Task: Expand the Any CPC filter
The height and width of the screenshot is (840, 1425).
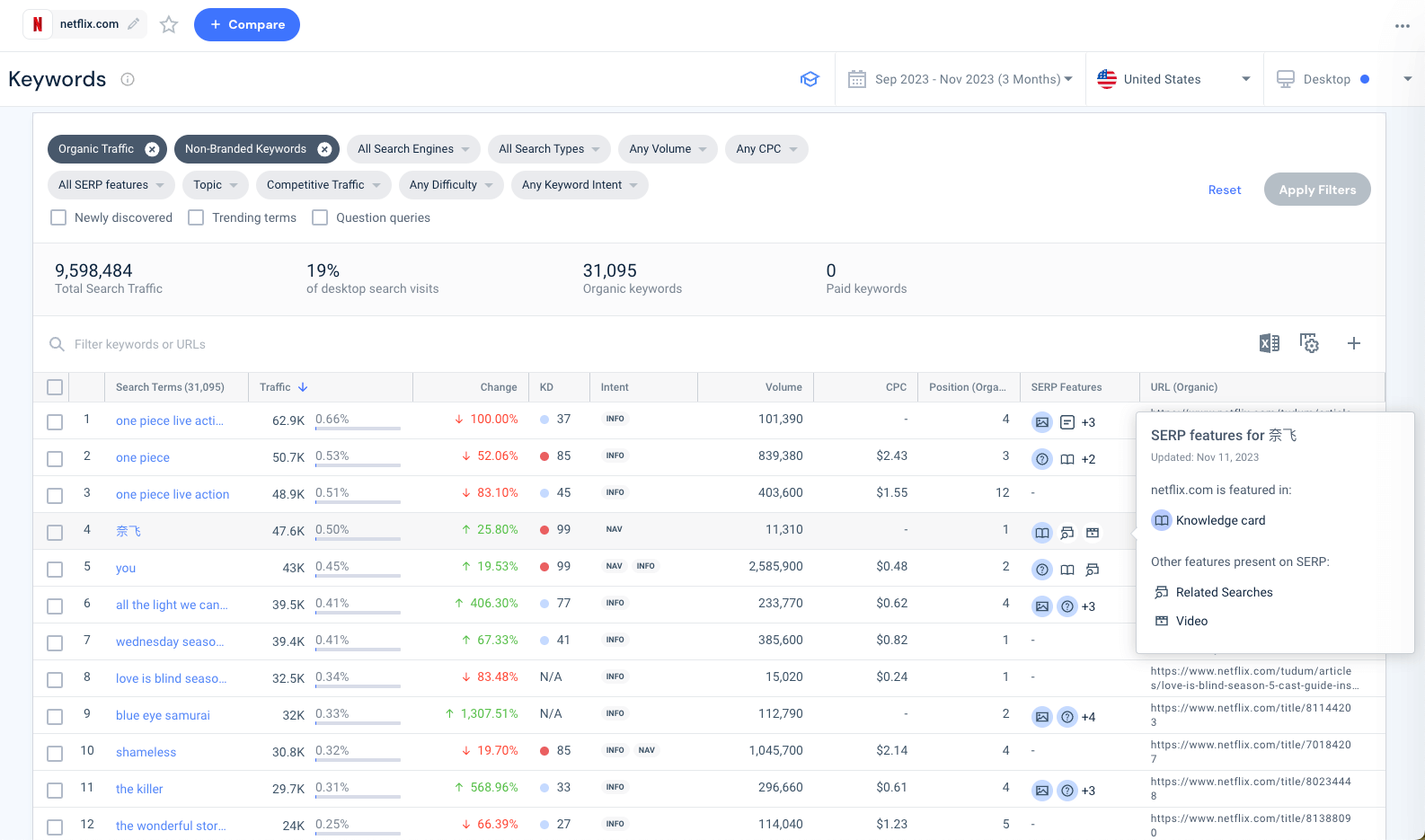Action: [766, 149]
